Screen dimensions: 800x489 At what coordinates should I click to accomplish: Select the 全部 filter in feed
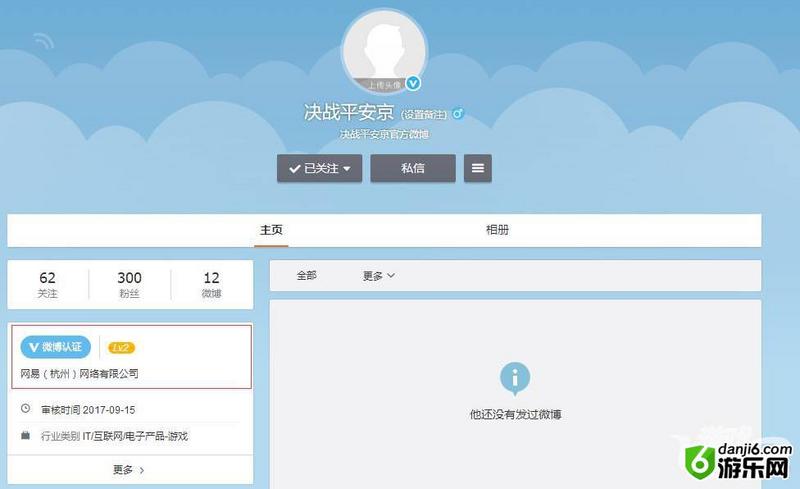(307, 276)
